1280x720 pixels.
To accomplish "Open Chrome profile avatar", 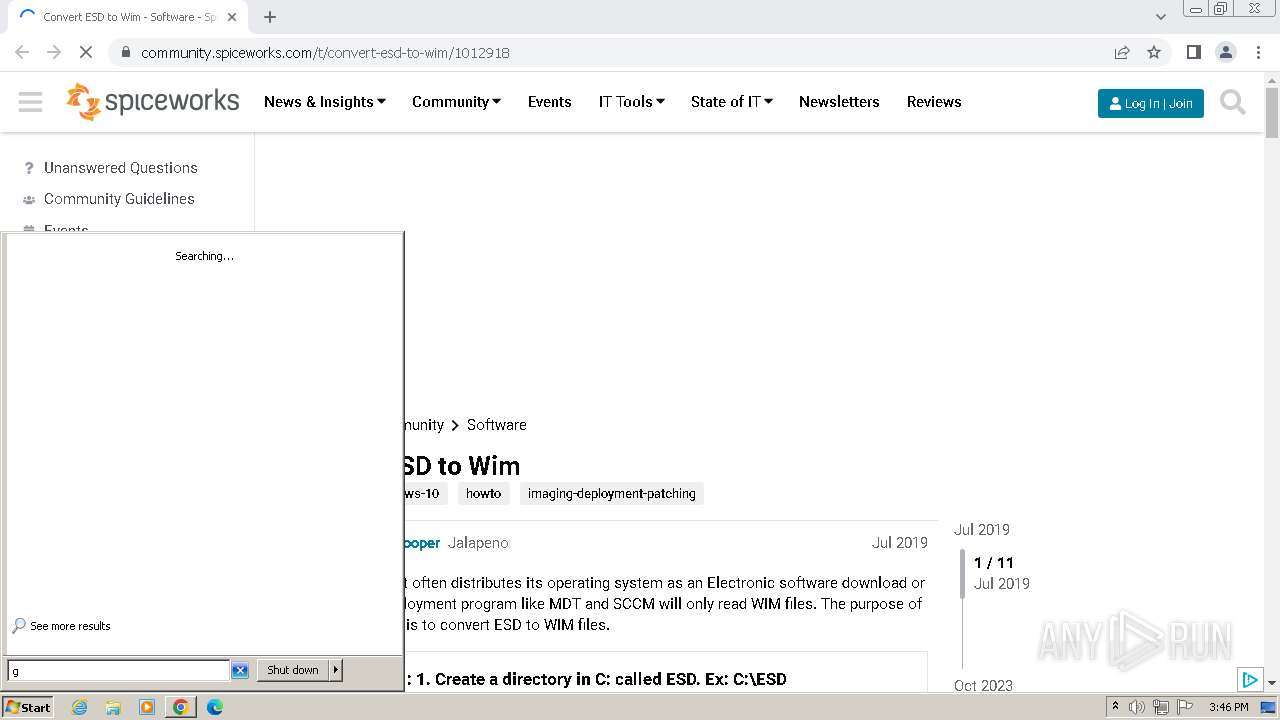I will pos(1225,52).
